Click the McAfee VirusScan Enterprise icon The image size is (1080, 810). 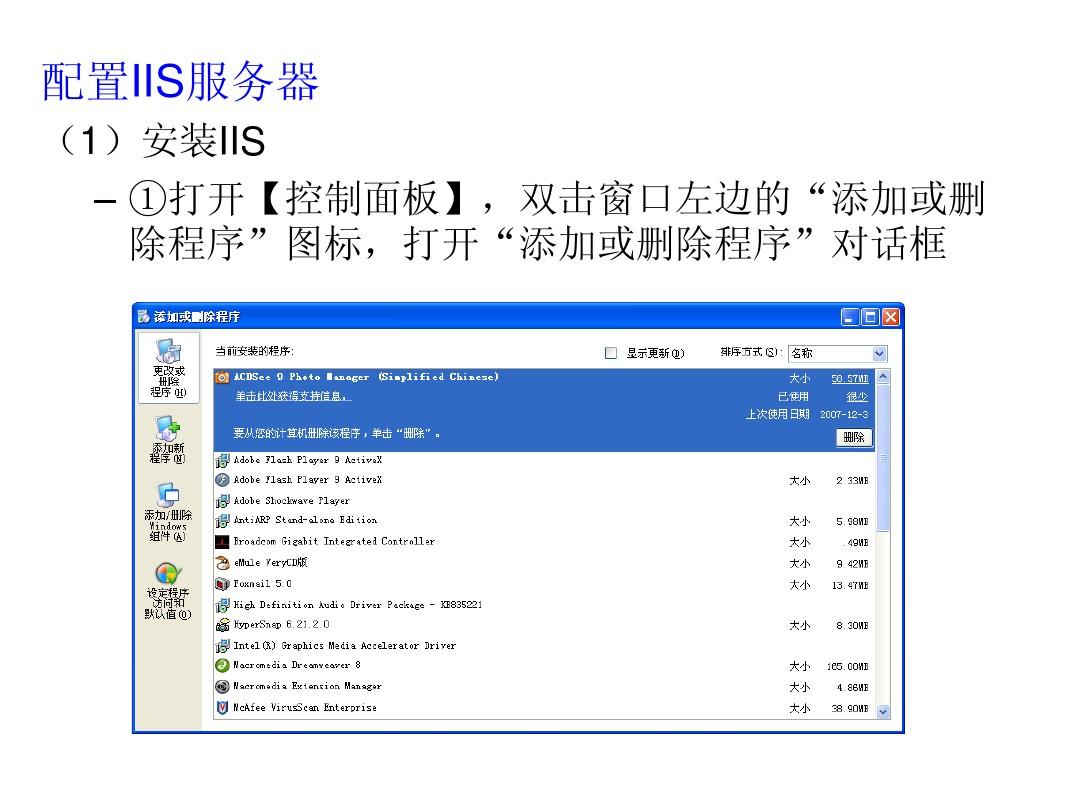[x=222, y=707]
